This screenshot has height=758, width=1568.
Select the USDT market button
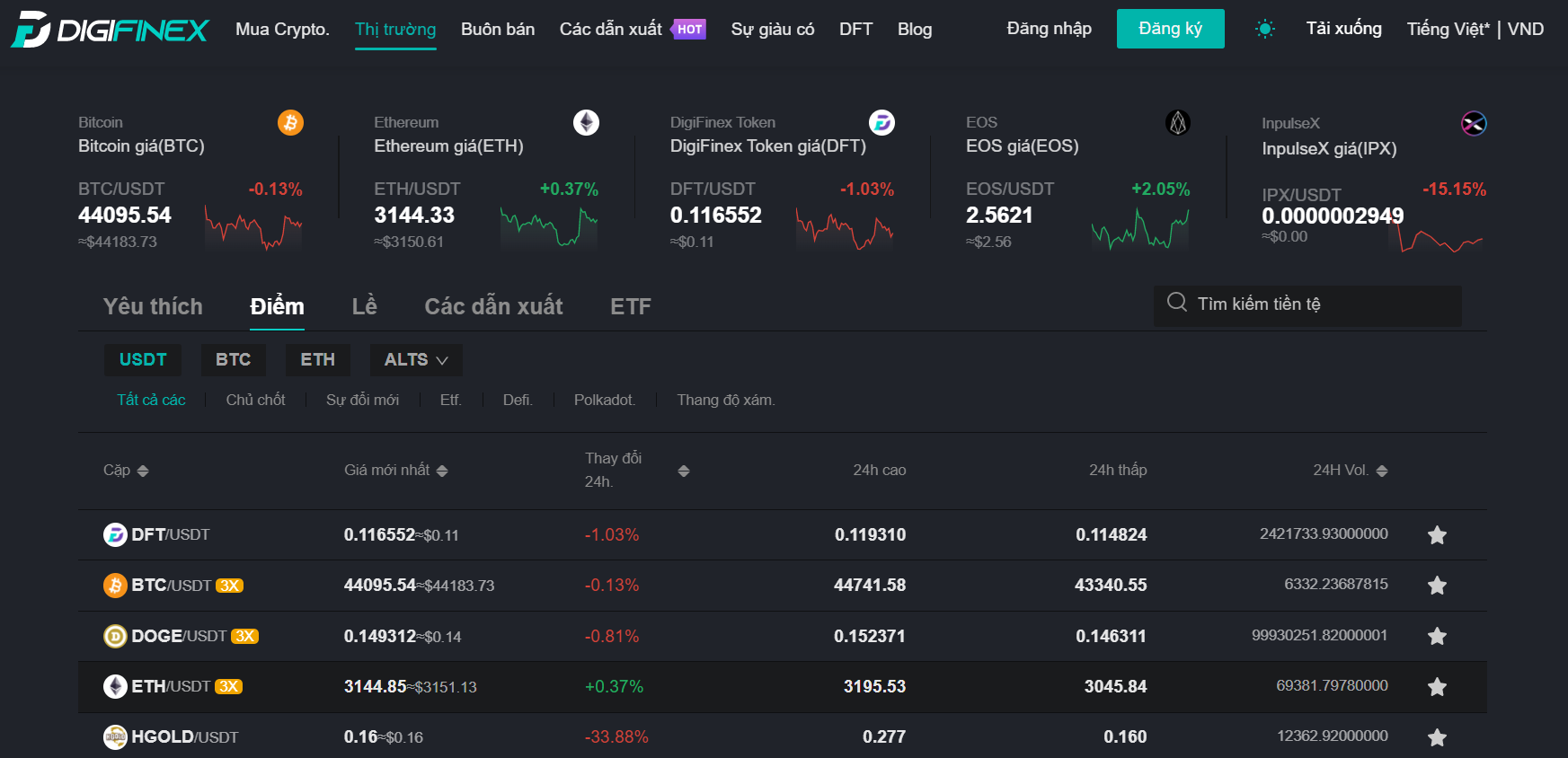click(x=143, y=359)
